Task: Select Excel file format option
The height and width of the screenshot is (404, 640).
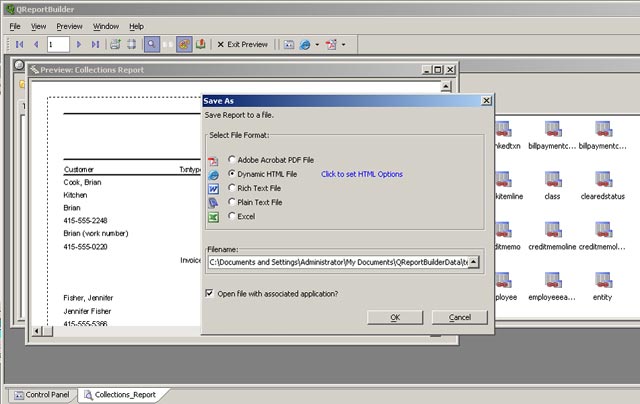Action: click(x=242, y=216)
